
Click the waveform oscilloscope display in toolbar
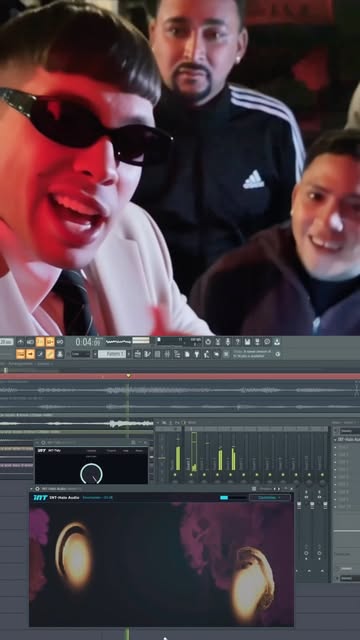tap(118, 341)
